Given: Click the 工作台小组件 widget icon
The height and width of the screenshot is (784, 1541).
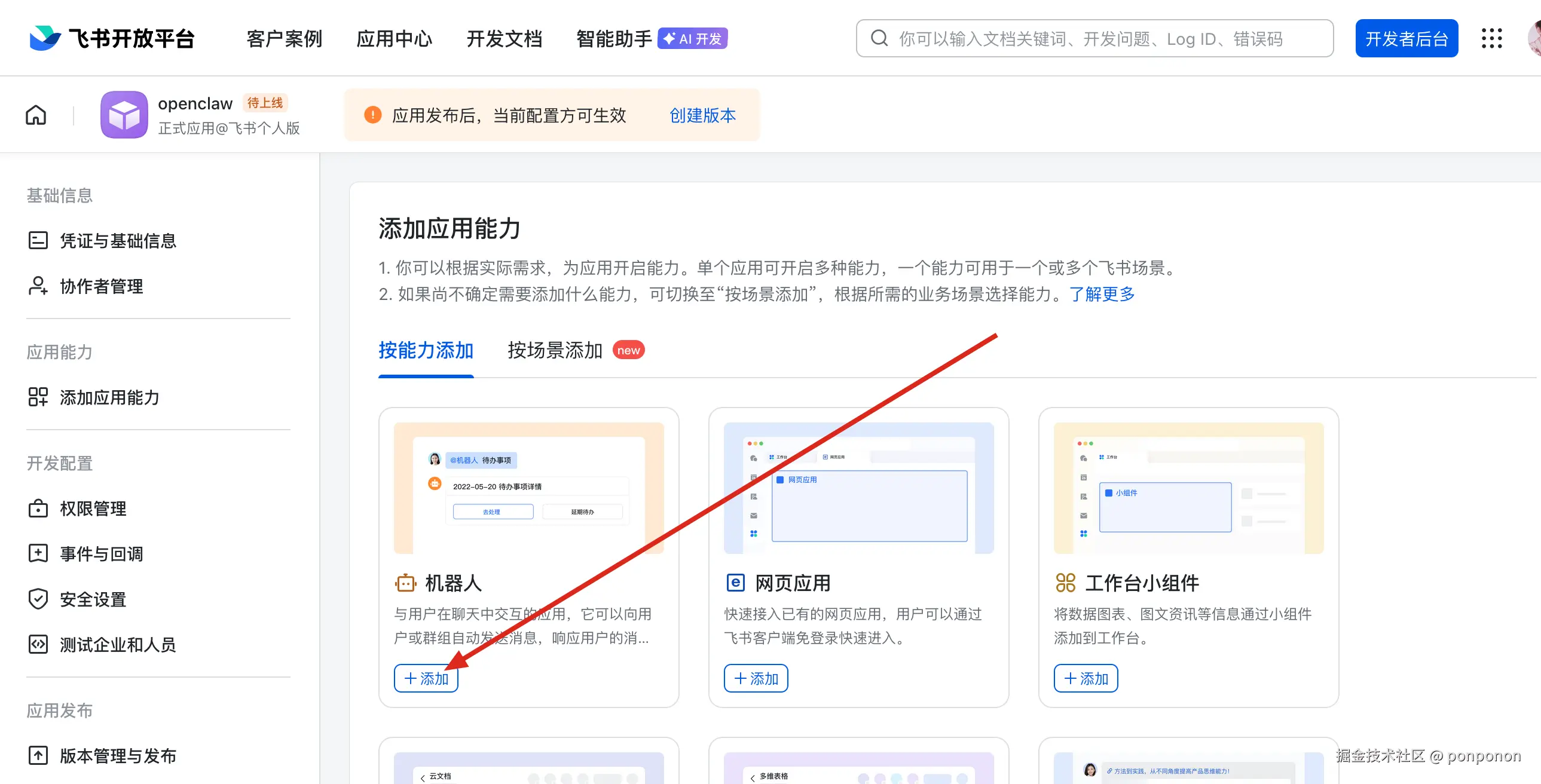Looking at the screenshot, I should tap(1065, 583).
